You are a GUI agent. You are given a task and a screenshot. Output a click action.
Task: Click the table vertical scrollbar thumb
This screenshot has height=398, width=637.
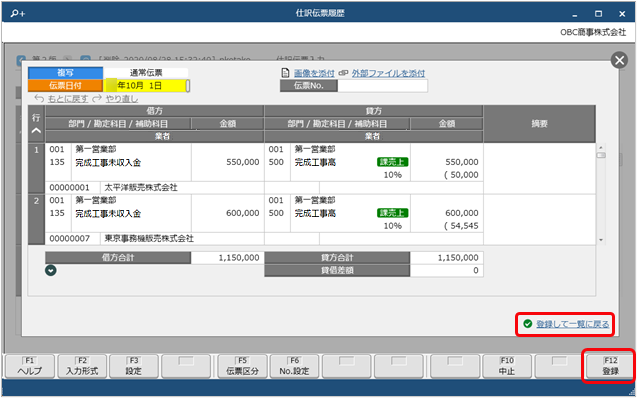click(601, 155)
